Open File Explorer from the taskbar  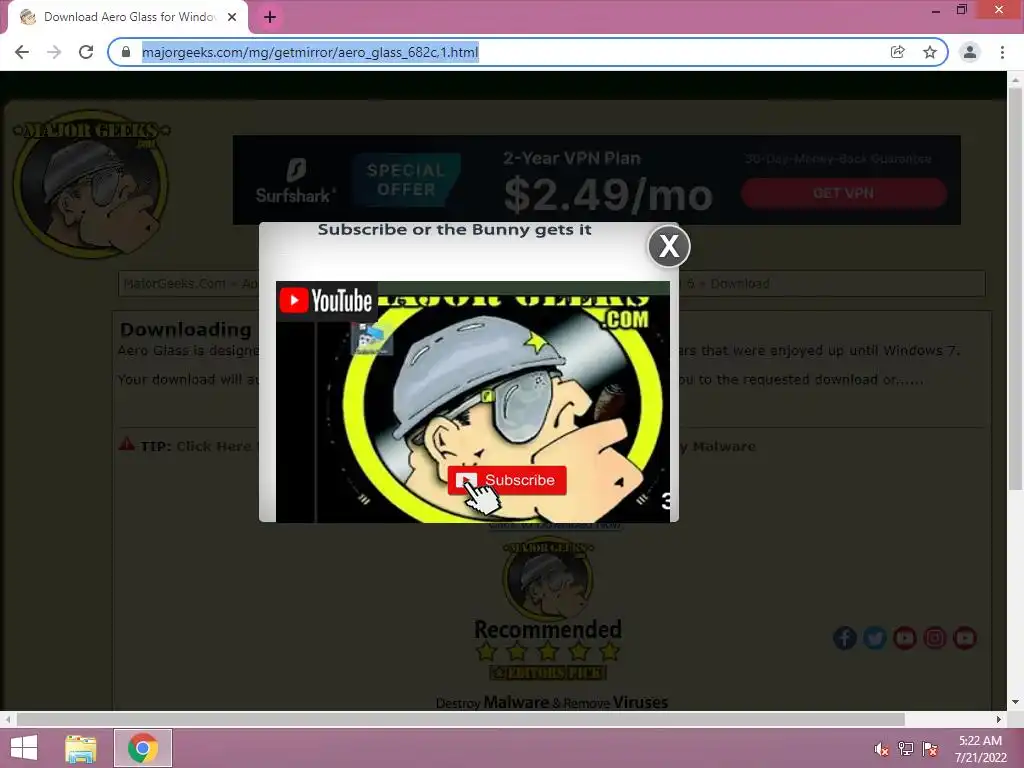click(81, 748)
